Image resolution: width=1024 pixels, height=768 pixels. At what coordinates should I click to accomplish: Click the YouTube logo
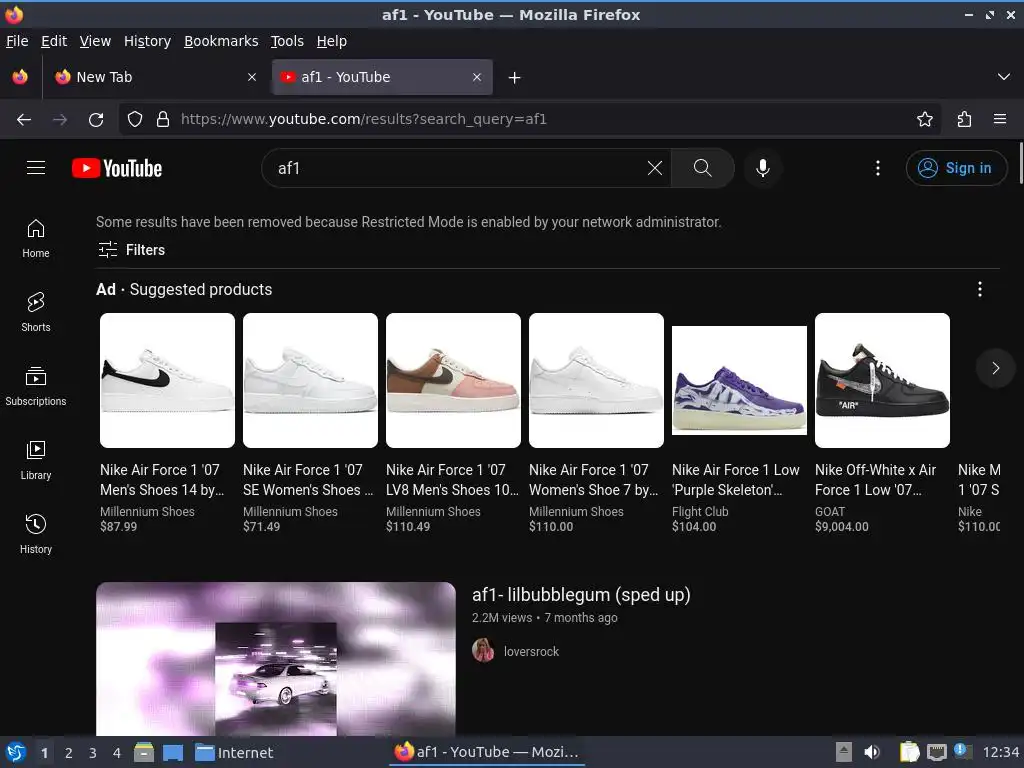[x=117, y=168]
